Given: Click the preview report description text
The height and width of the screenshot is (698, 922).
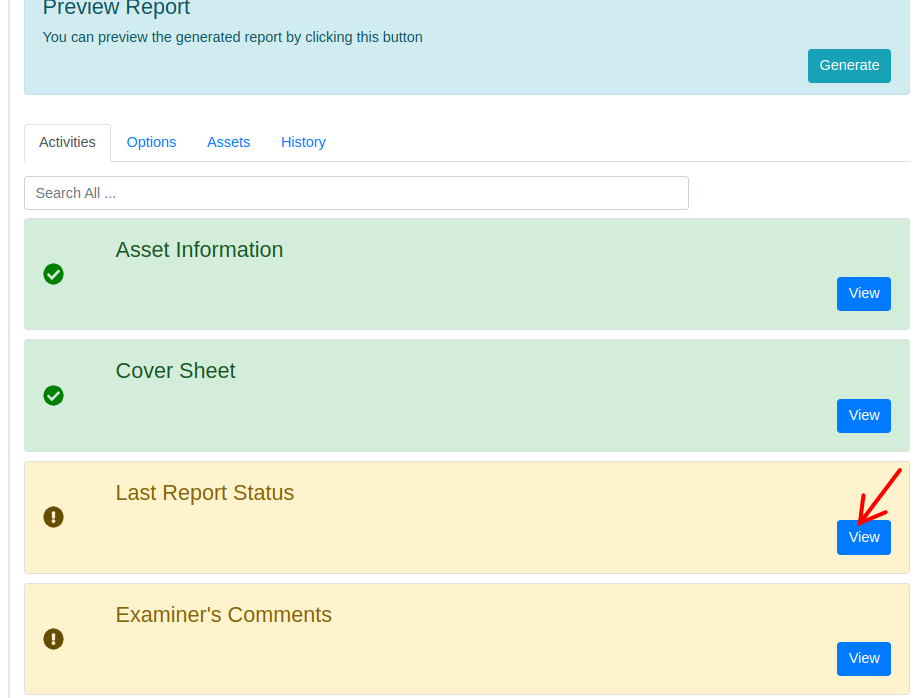Looking at the screenshot, I should coord(232,37).
